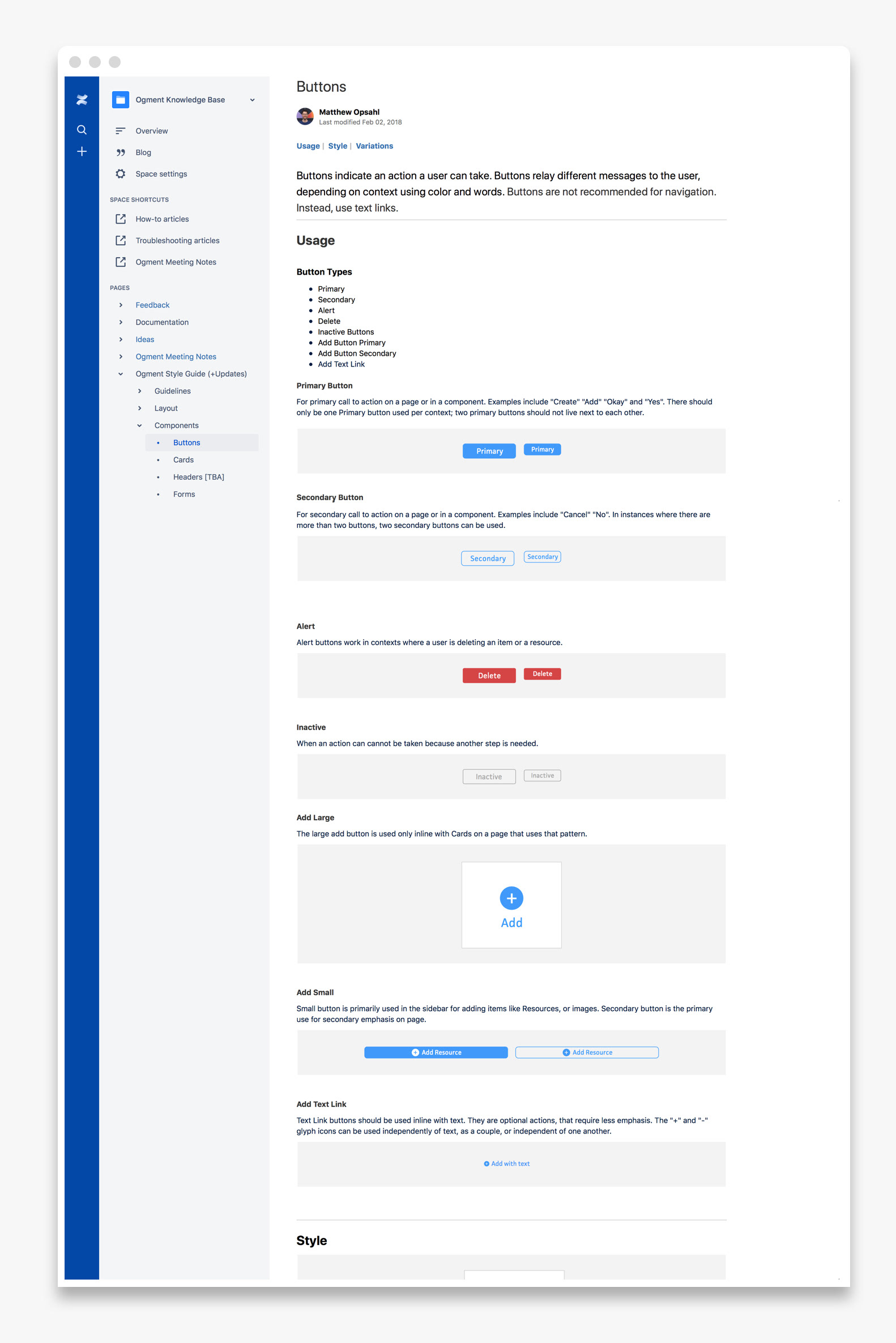Jump to the Variations anchor link
This screenshot has height=1343, width=896.
click(x=374, y=146)
